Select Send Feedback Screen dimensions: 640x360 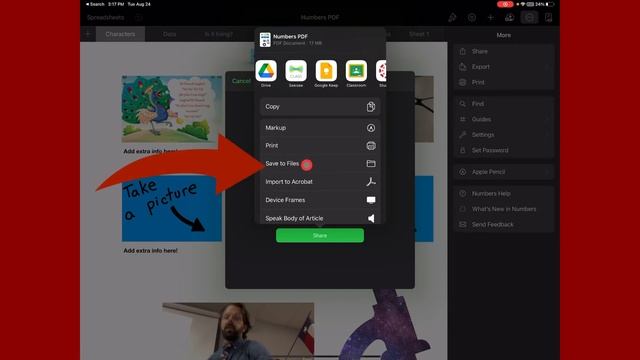[504, 224]
